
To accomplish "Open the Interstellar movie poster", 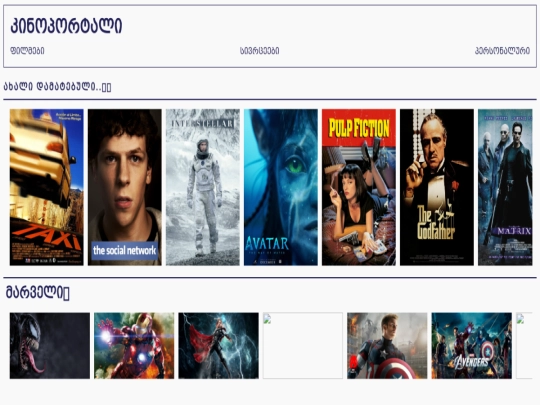I will click(203, 187).
